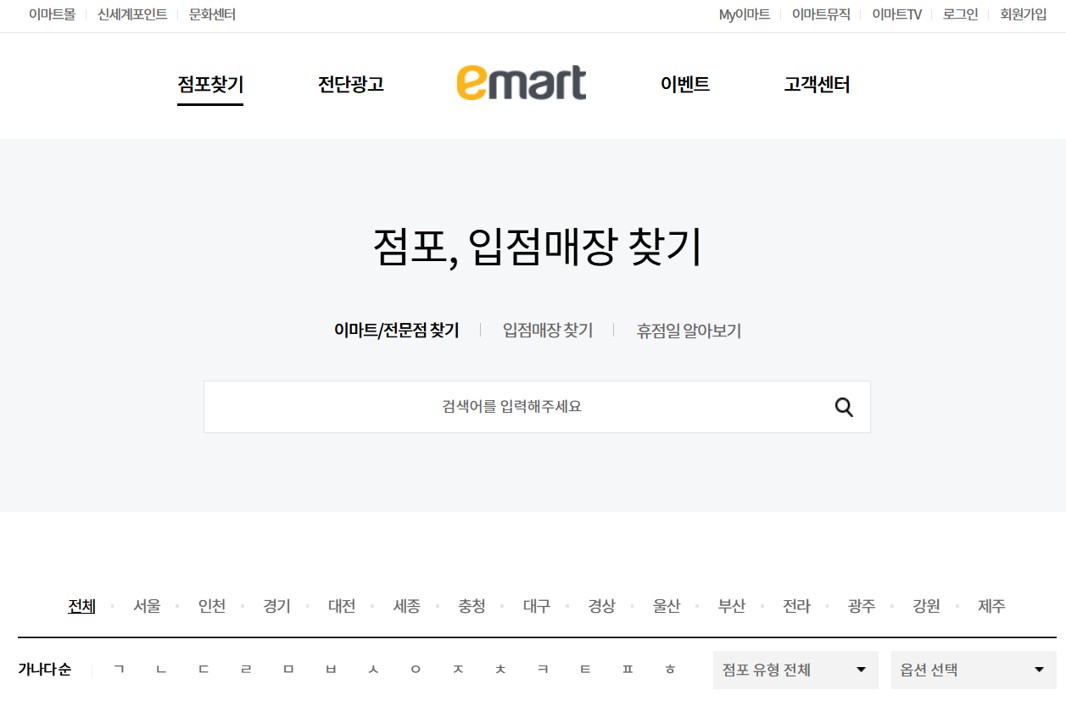Select the ㅇ consonant filter
This screenshot has height=701, width=1066.
click(415, 670)
